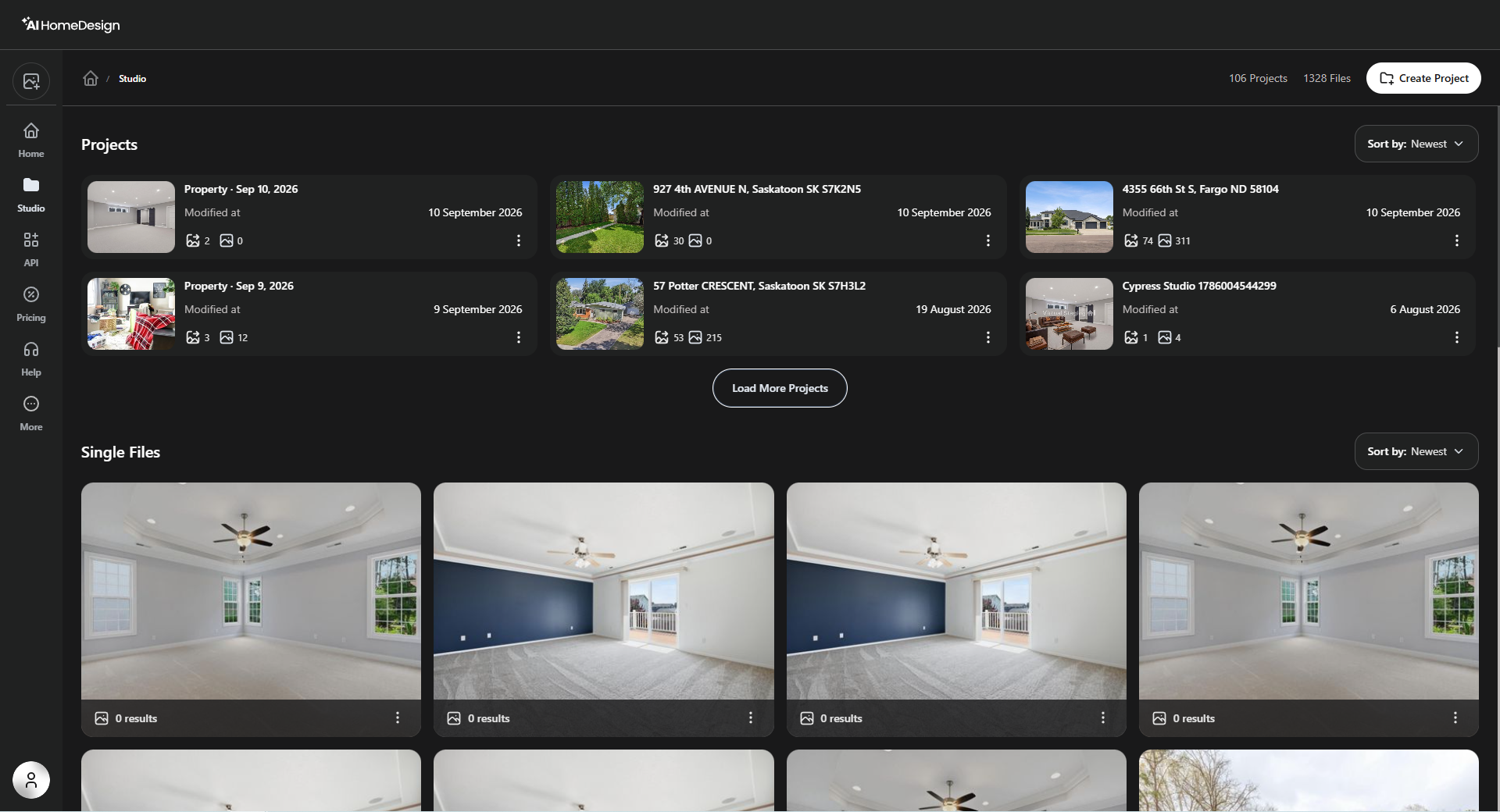
Task: View Pricing from the sidebar
Action: pyautogui.click(x=31, y=304)
